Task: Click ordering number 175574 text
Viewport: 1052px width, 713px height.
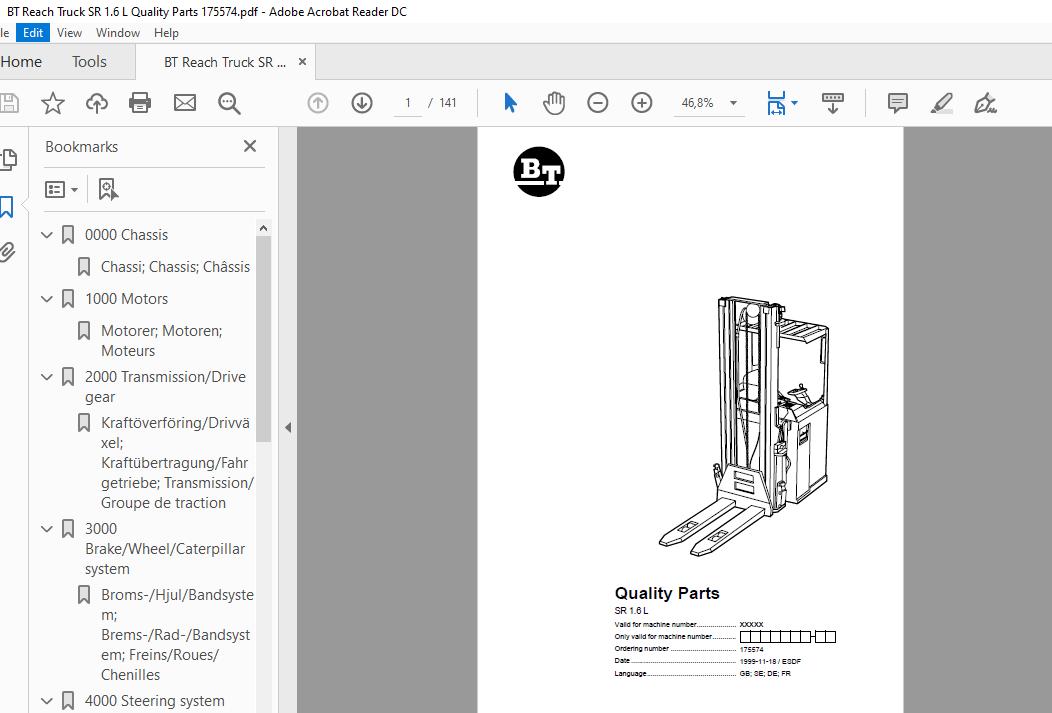Action: (x=751, y=649)
